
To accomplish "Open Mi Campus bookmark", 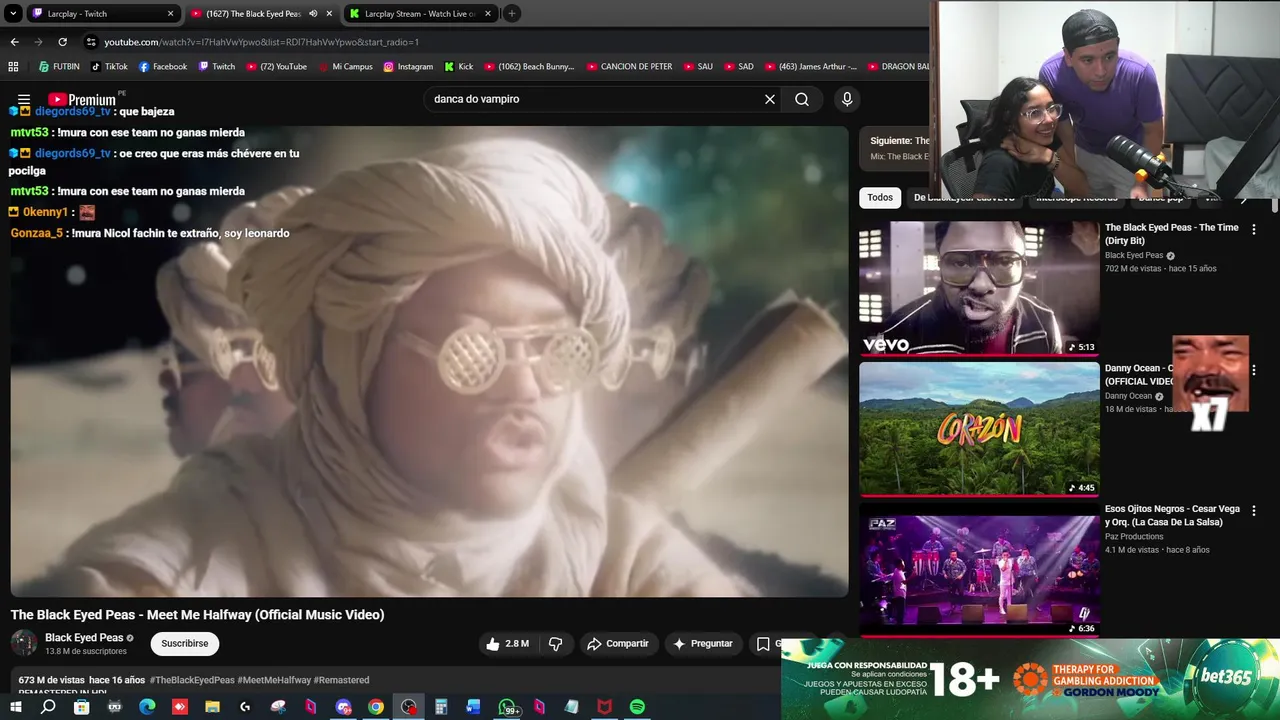I will pos(345,67).
